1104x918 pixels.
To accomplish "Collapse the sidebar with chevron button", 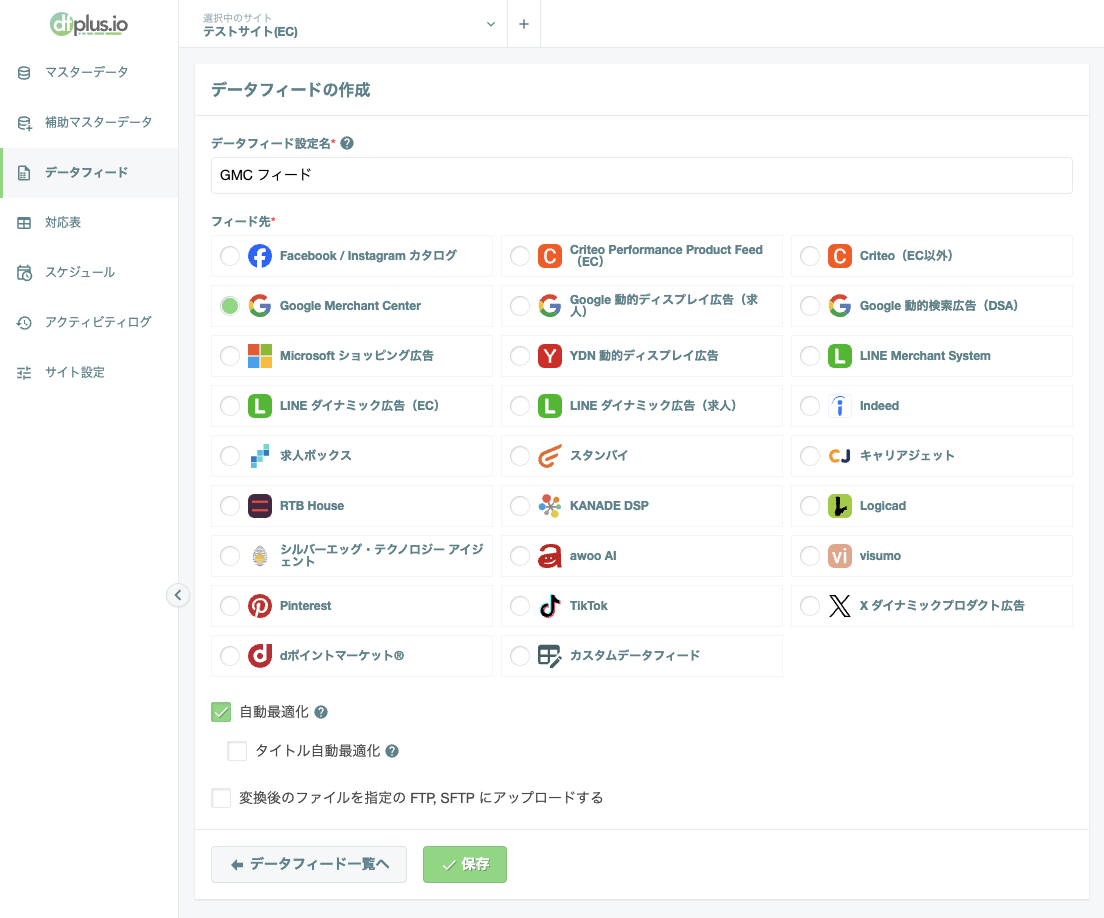I will click(x=178, y=596).
